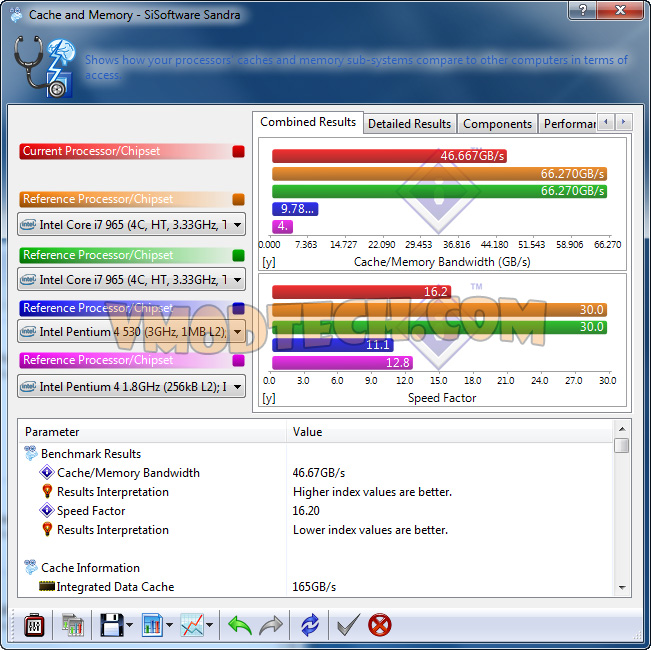Click the lightbulb icon beside 'Lower index values are better'
The width and height of the screenshot is (651, 650).
coord(47,529)
